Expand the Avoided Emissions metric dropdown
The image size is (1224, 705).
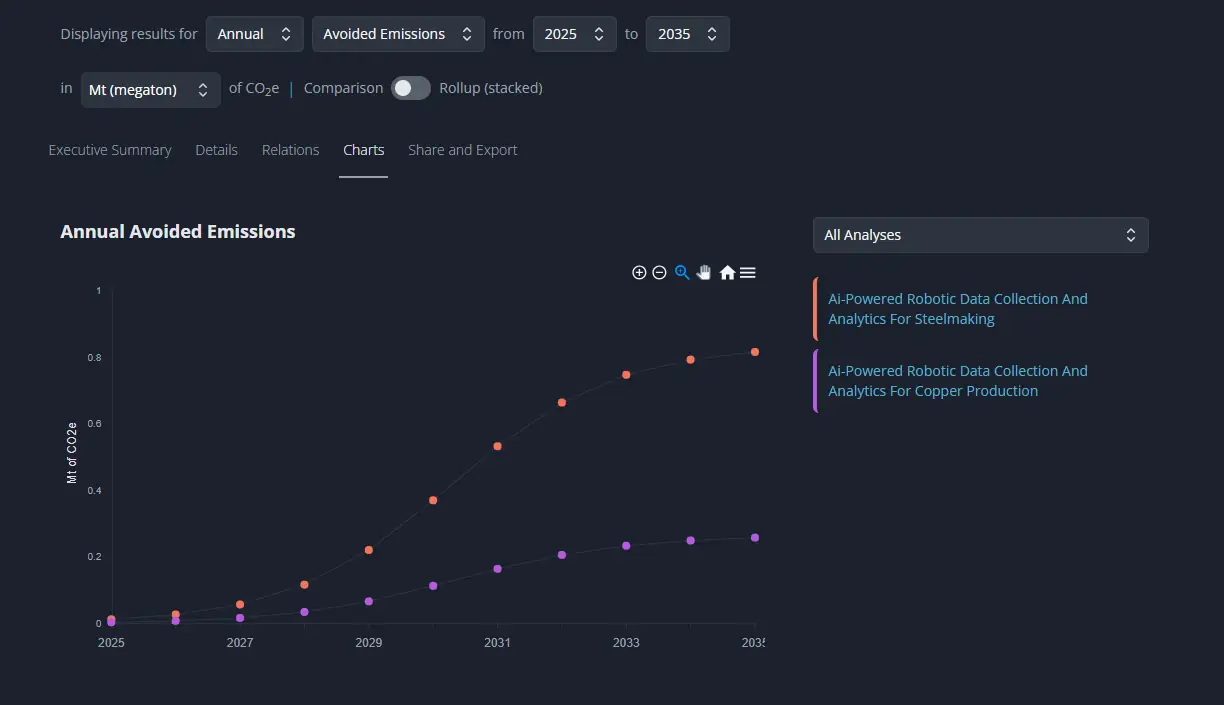click(397, 34)
